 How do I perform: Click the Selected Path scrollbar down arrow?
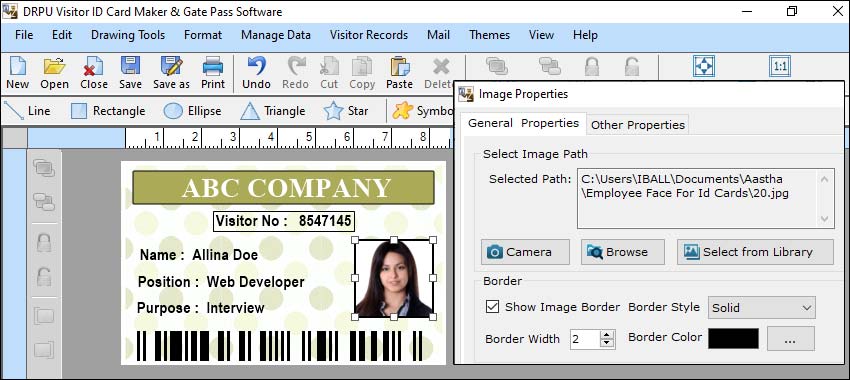click(x=825, y=219)
